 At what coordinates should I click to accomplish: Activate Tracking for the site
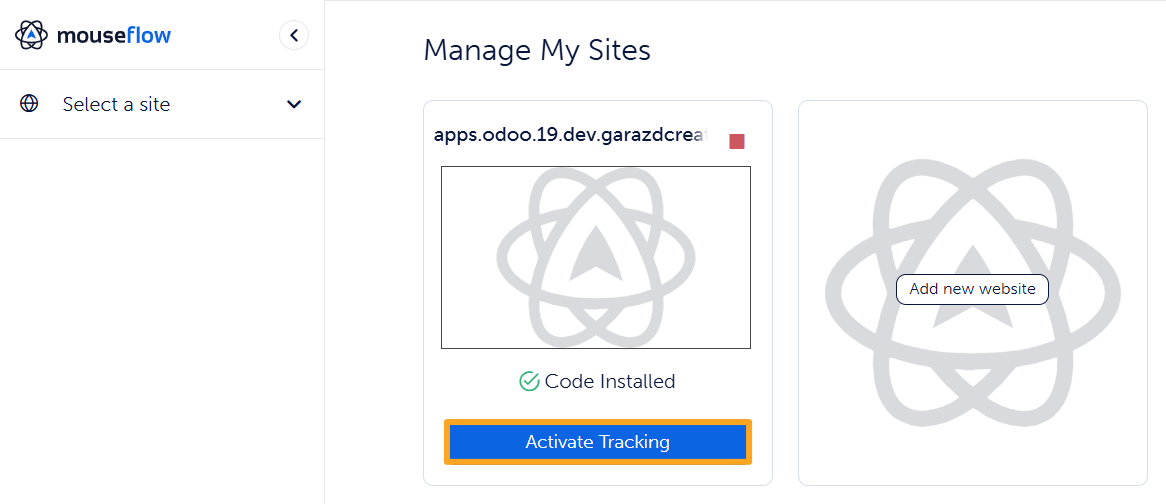click(x=598, y=442)
